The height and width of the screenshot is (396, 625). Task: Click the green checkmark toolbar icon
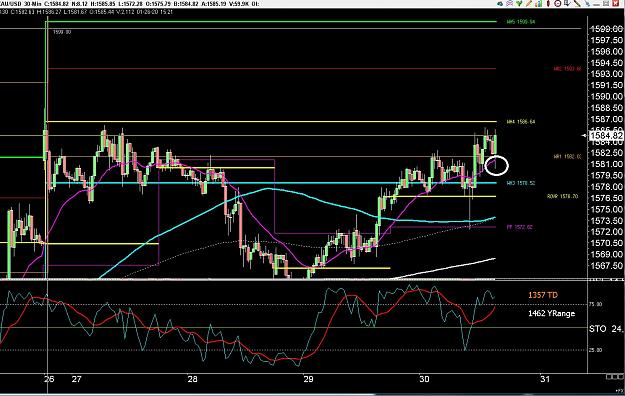[x=519, y=4]
